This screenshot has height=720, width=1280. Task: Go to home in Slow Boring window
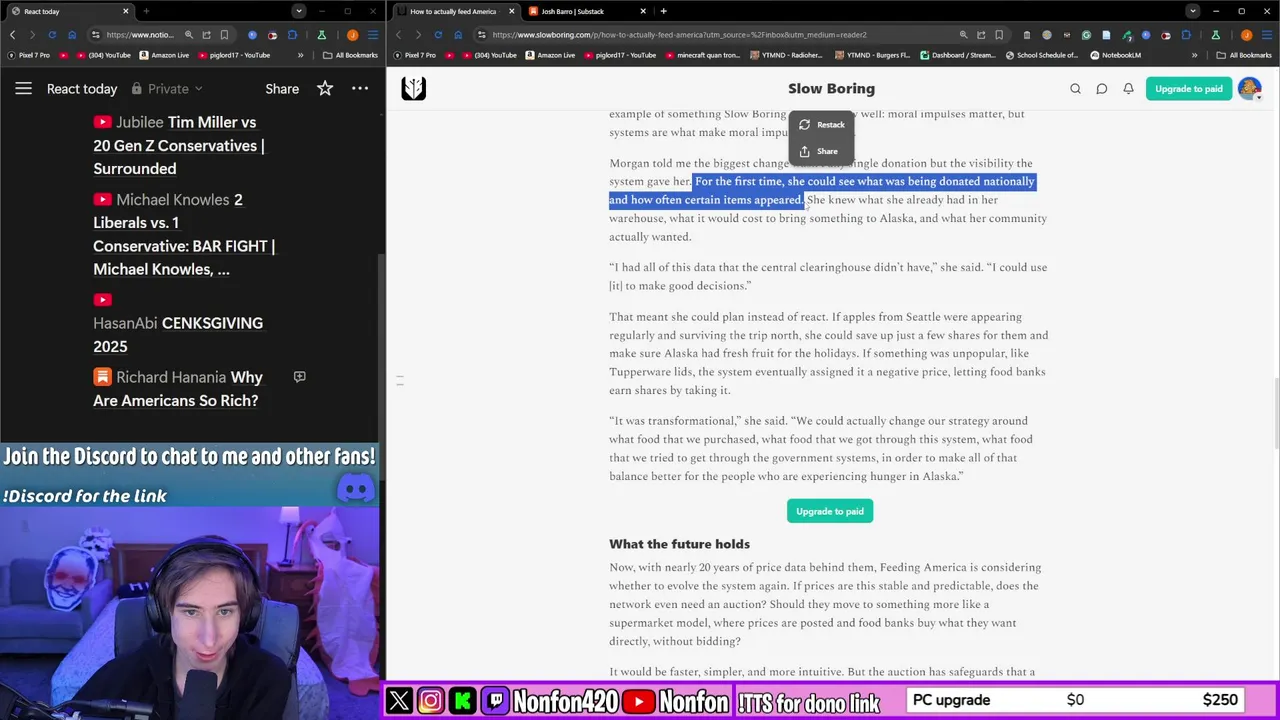pyautogui.click(x=458, y=34)
